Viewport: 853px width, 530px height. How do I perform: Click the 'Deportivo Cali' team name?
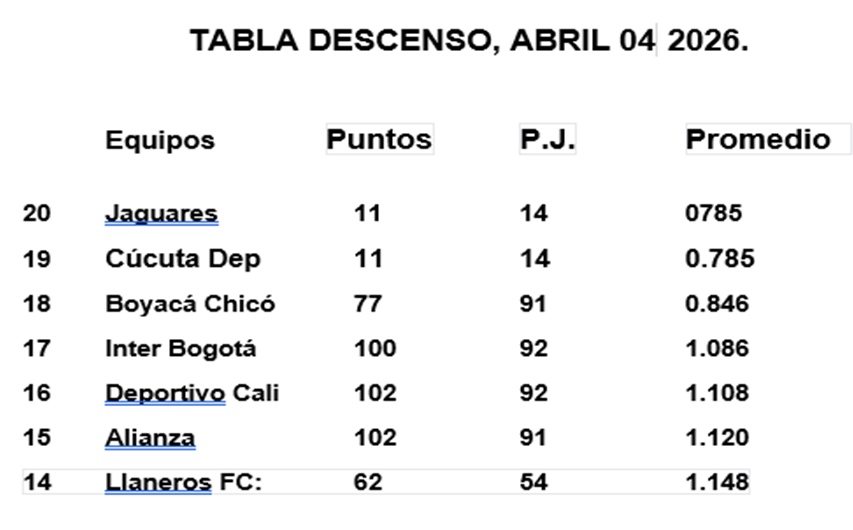click(x=192, y=393)
